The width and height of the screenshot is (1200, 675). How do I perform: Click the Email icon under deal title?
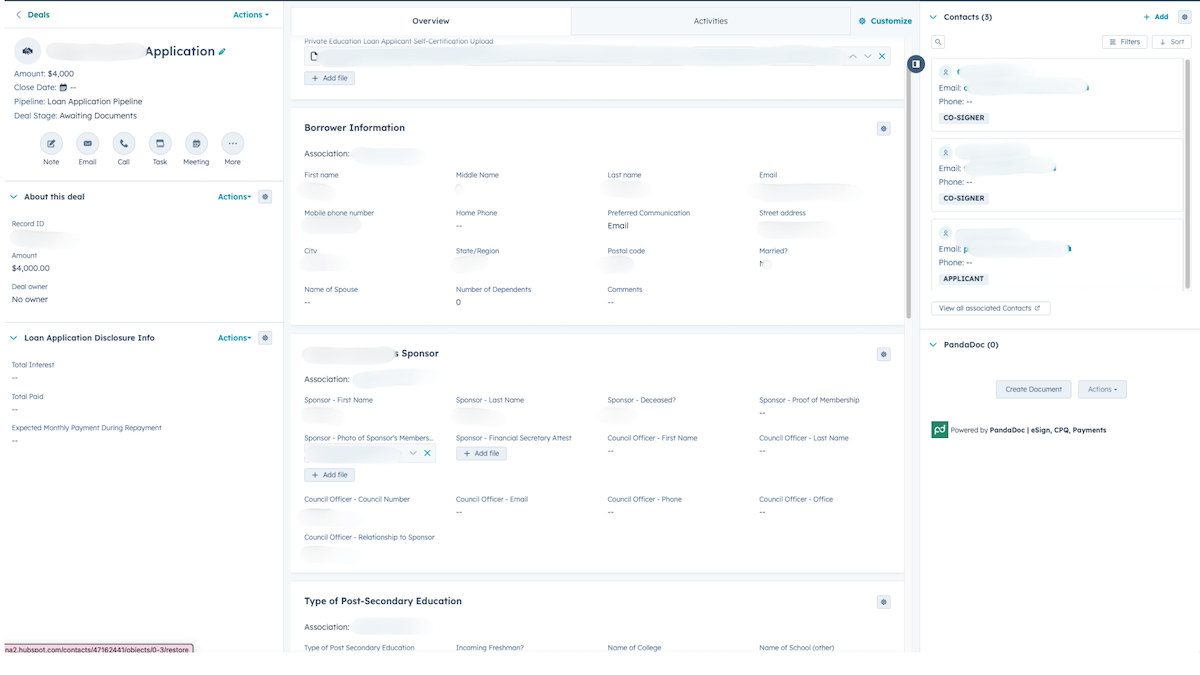pos(87,144)
